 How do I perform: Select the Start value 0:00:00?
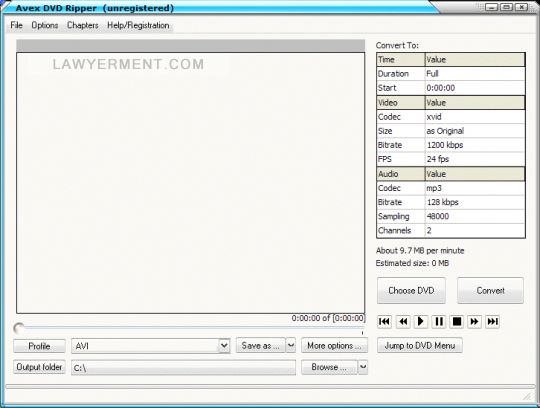[475, 88]
